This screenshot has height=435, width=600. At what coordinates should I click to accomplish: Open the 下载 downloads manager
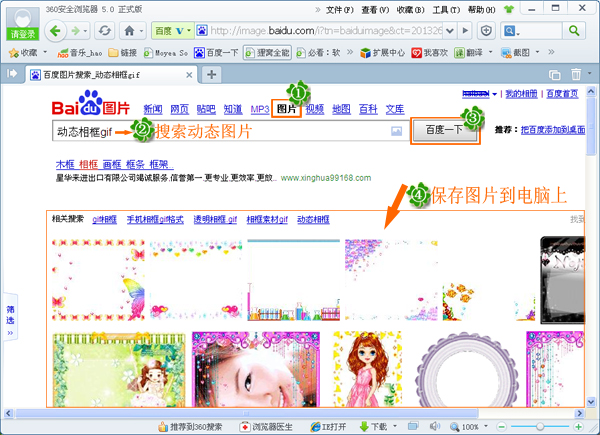pyautogui.click(x=373, y=427)
